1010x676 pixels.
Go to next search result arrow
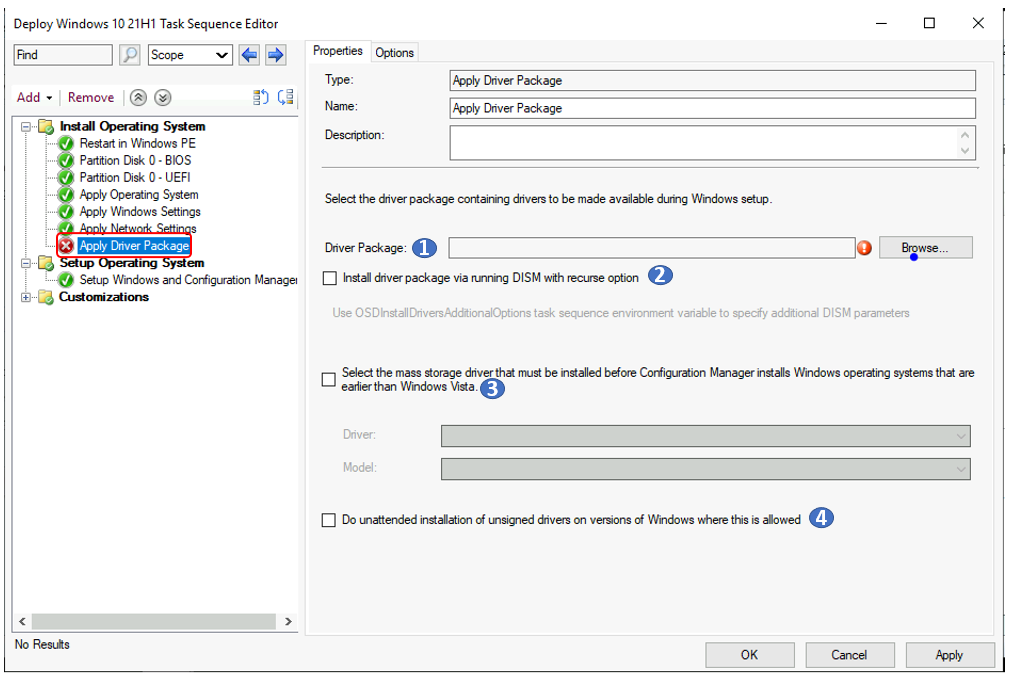(x=275, y=55)
